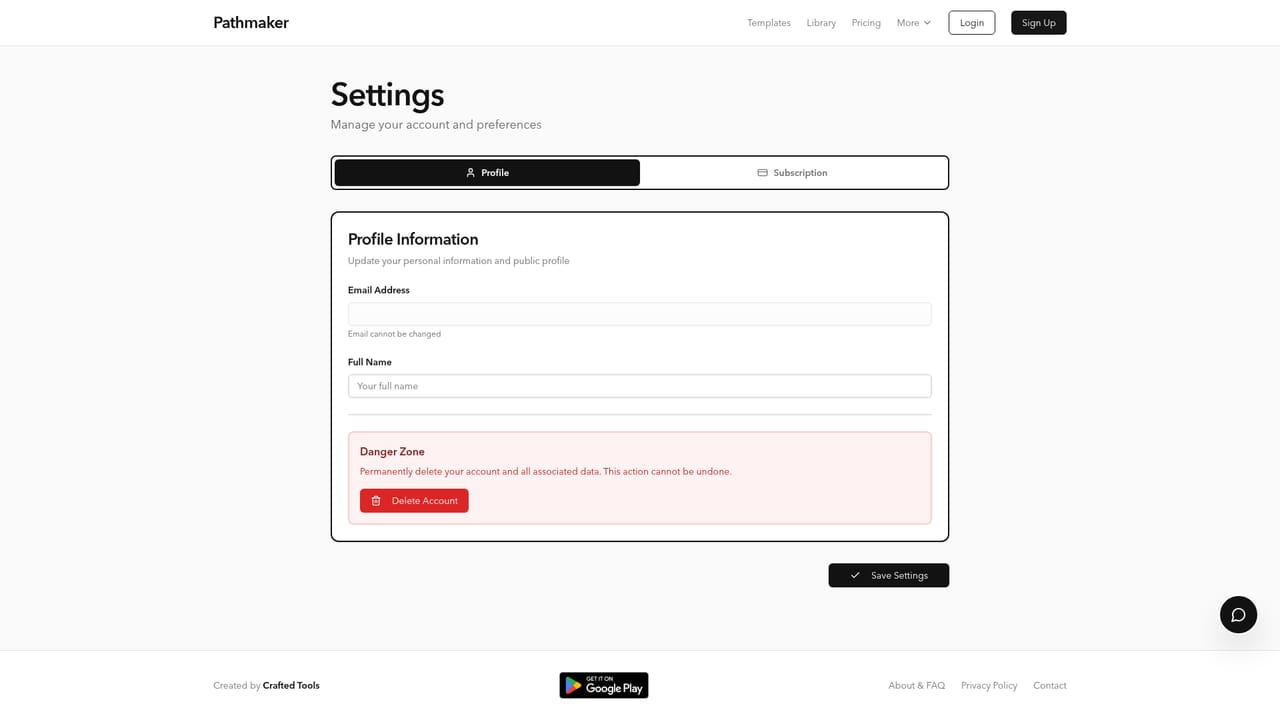
Task: Click the Full Name label
Action: click(370, 362)
